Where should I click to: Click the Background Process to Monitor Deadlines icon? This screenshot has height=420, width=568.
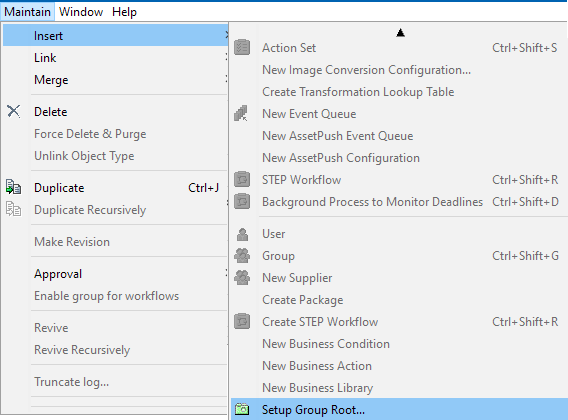click(x=242, y=201)
